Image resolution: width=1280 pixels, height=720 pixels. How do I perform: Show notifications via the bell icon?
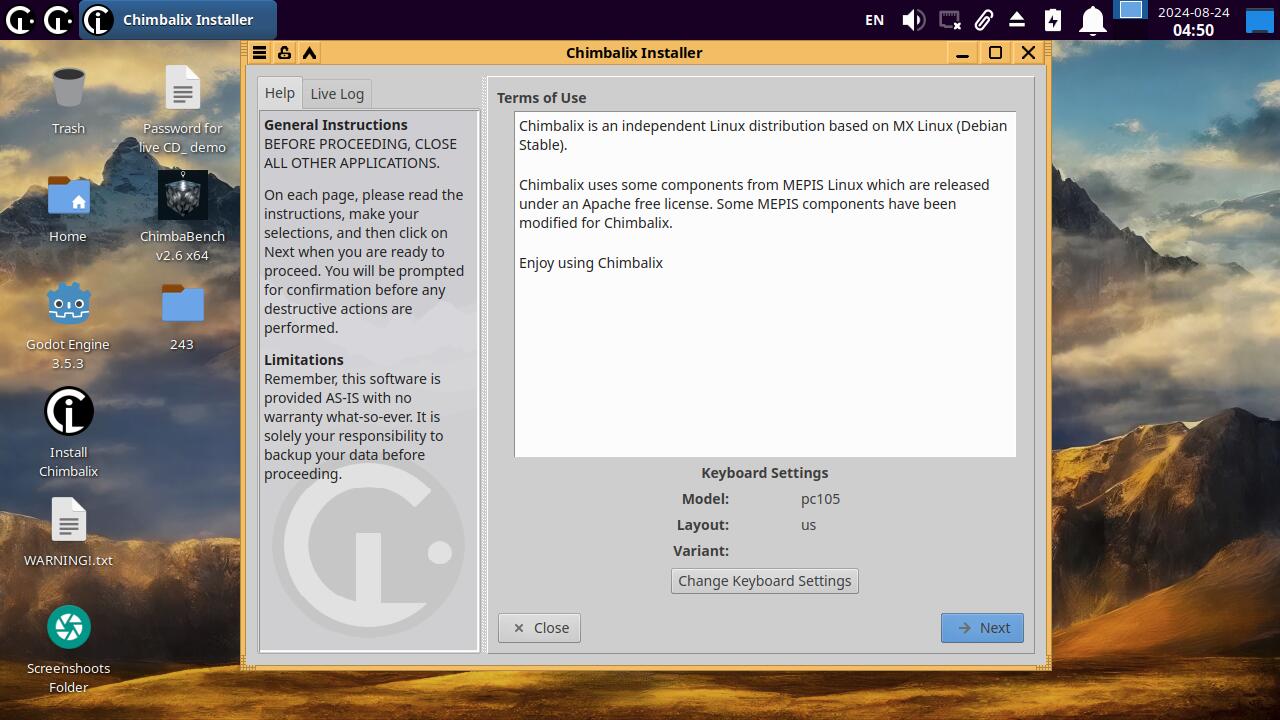point(1093,20)
